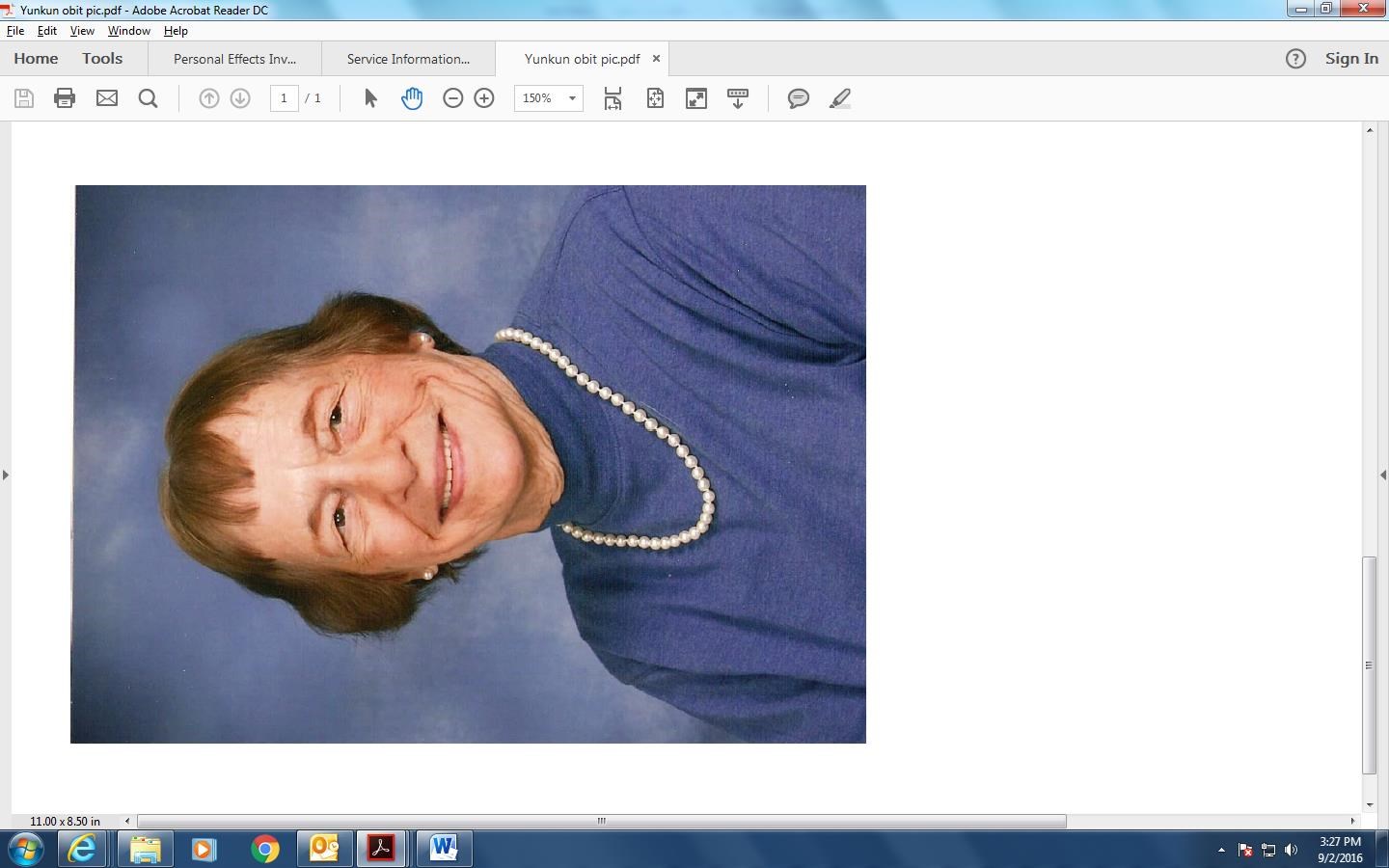Enter Read Mode with the toolbar icon
The image size is (1389, 868).
click(695, 97)
